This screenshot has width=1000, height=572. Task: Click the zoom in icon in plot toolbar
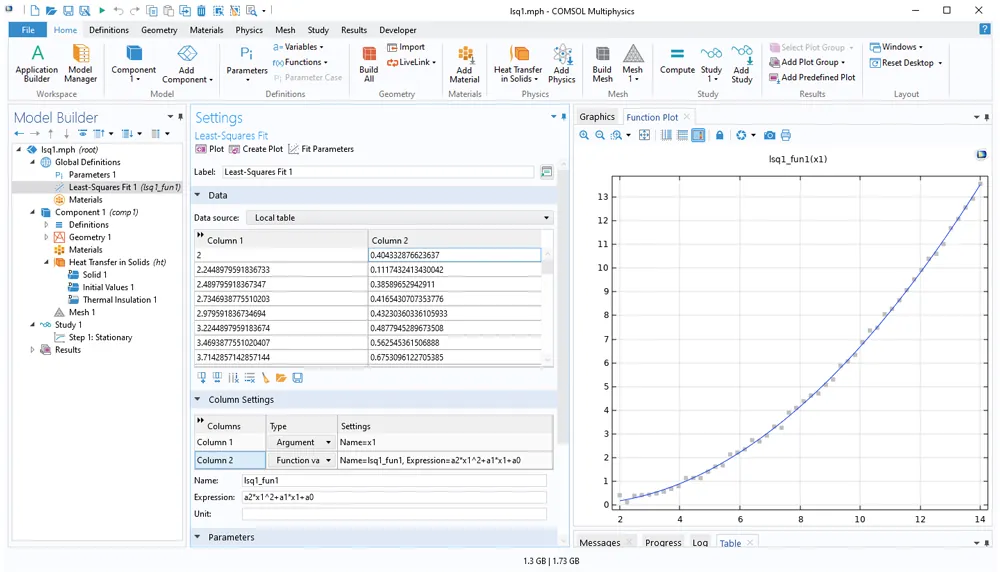(584, 135)
